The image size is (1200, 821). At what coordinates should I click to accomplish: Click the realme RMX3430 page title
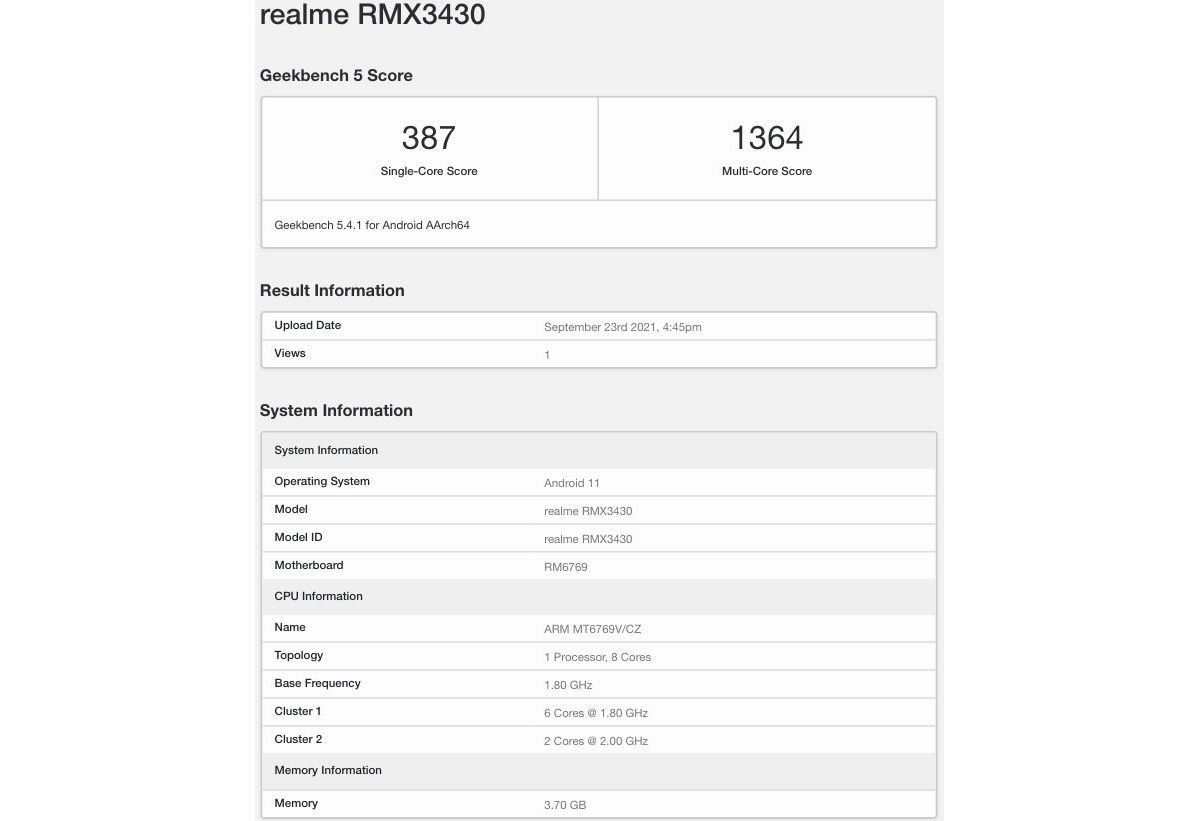tap(372, 15)
